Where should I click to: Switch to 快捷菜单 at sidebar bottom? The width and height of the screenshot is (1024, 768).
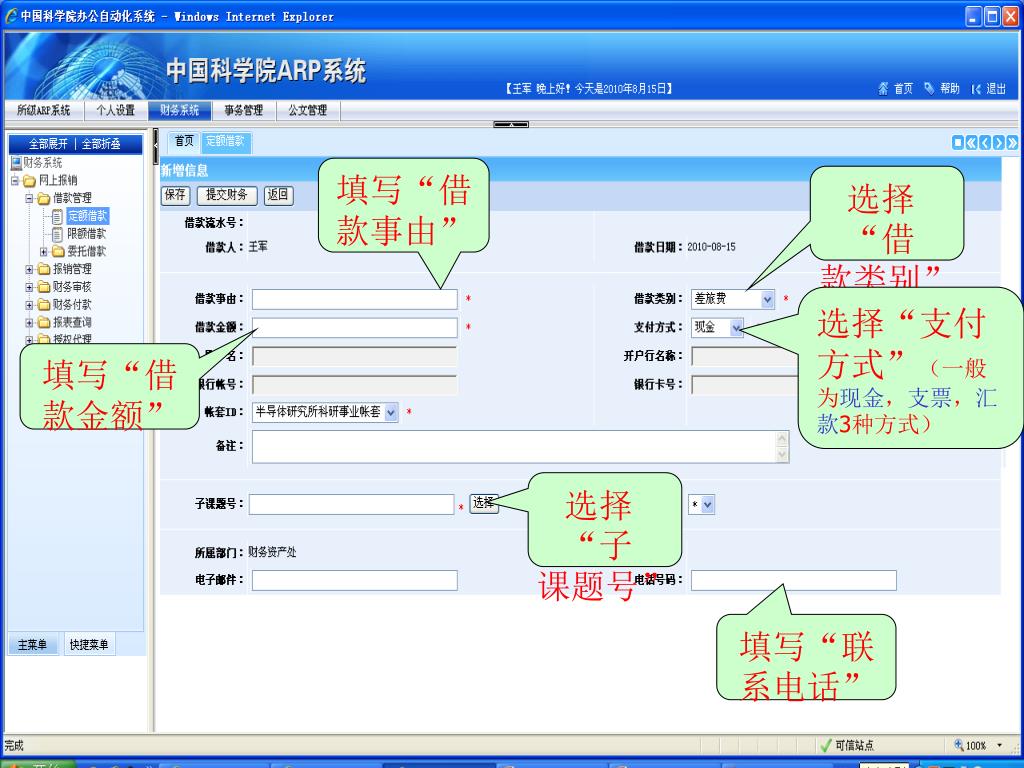pyautogui.click(x=89, y=645)
